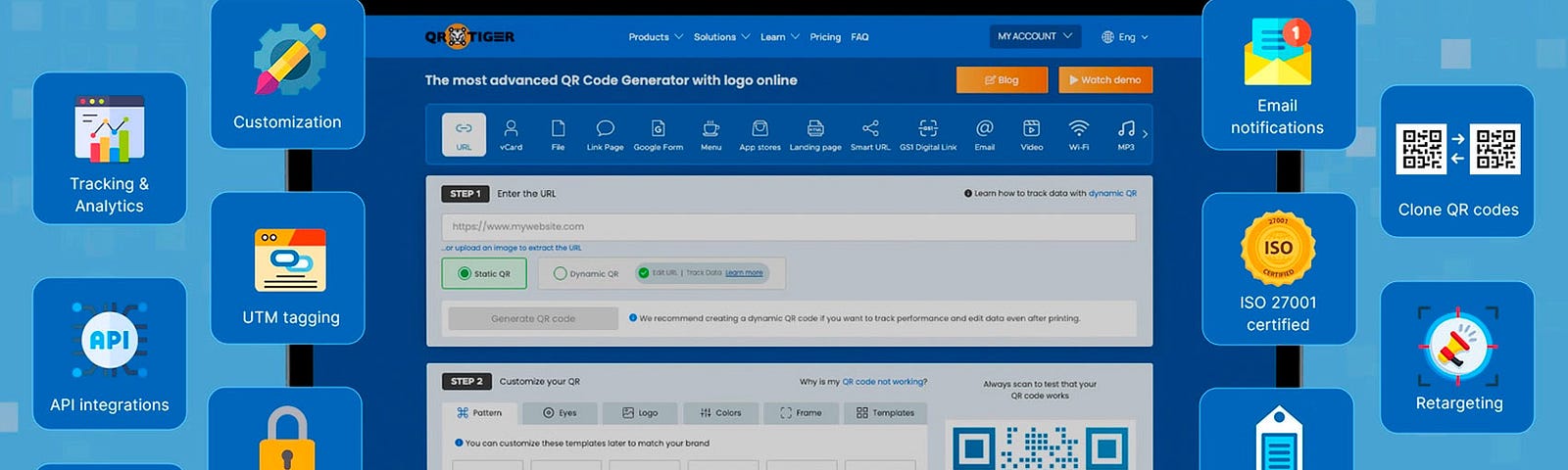Choose the Static QR option
Screen dimensions: 1568x470
(484, 273)
